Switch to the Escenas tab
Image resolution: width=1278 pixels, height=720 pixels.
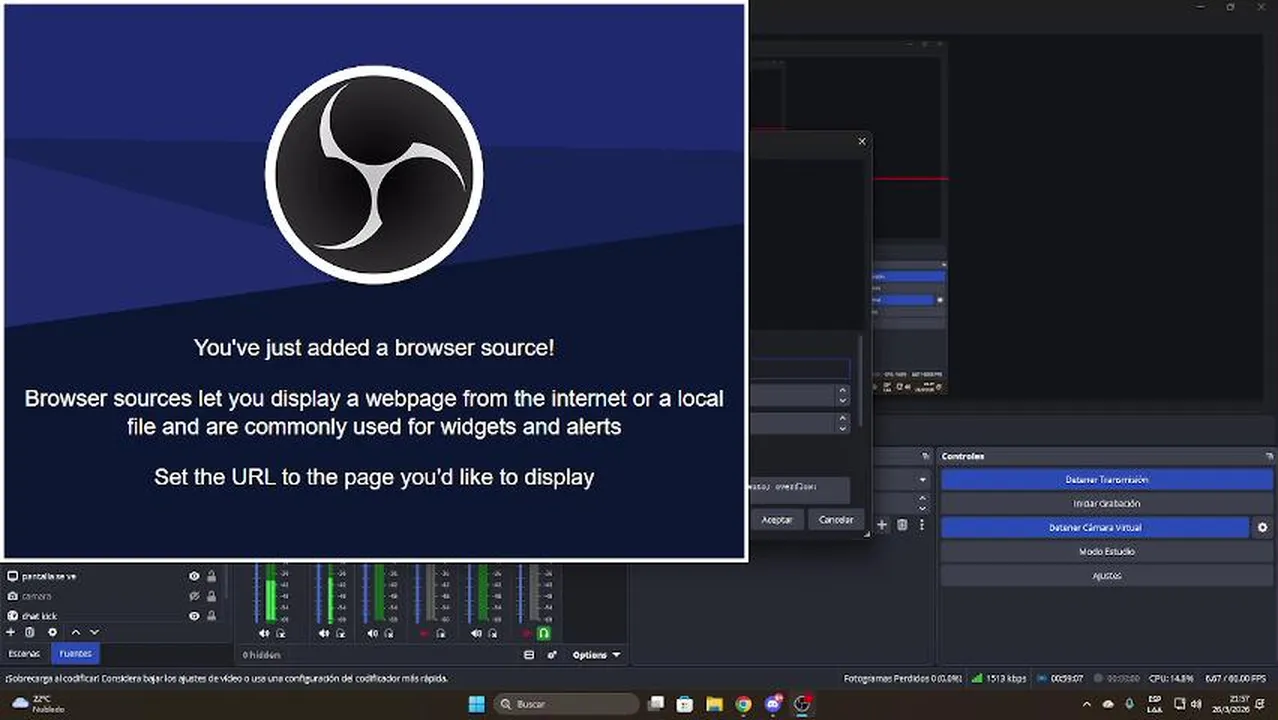point(24,654)
